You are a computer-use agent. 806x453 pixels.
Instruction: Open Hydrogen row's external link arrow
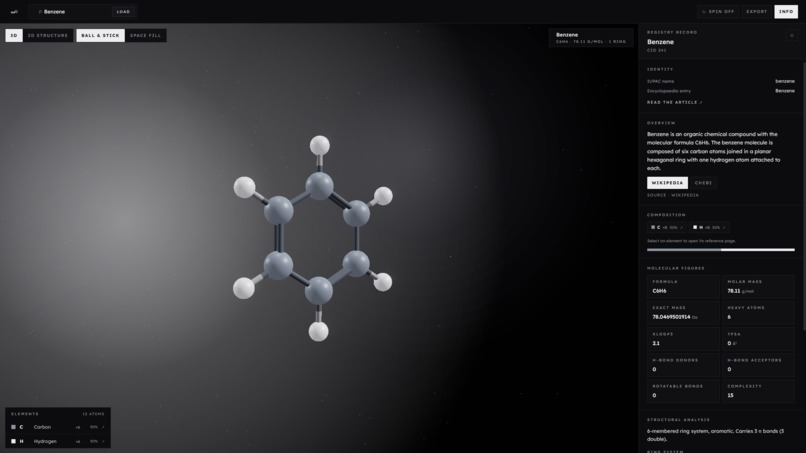tap(103, 441)
